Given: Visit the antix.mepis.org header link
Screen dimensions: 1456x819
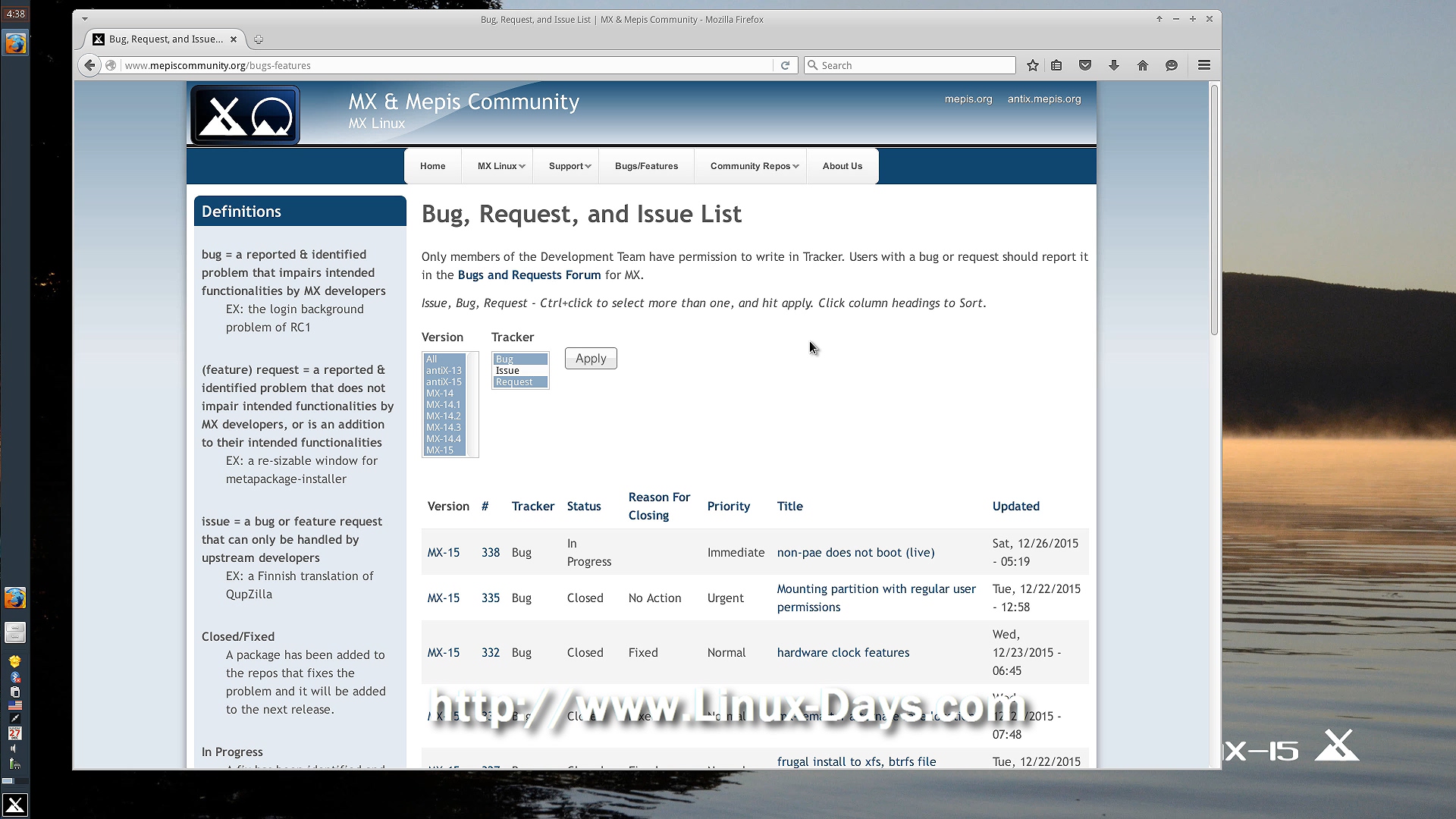Looking at the screenshot, I should pyautogui.click(x=1043, y=99).
